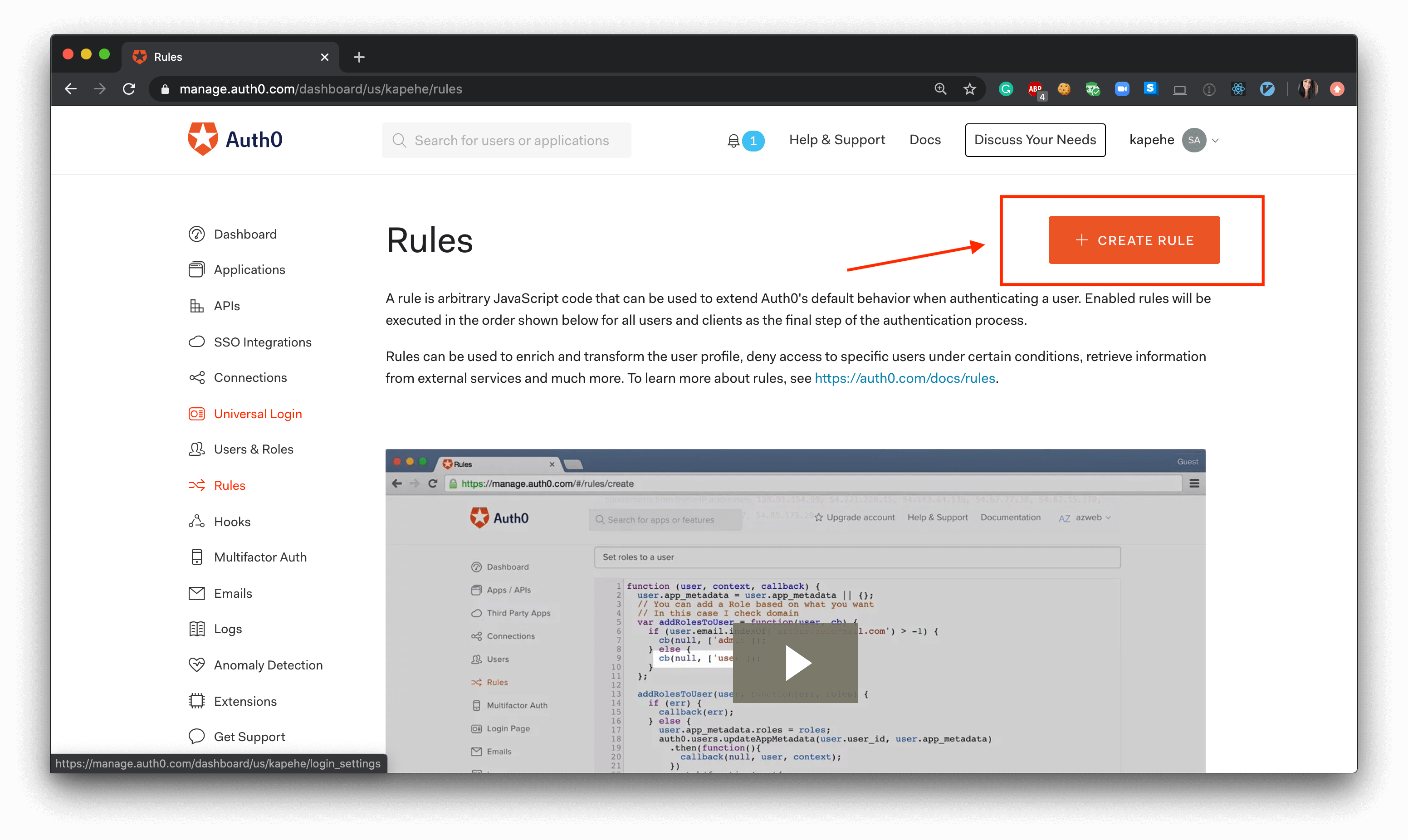Viewport: 1408px width, 840px height.
Task: Open the AdBlock Plus extension icon
Action: (1036, 89)
